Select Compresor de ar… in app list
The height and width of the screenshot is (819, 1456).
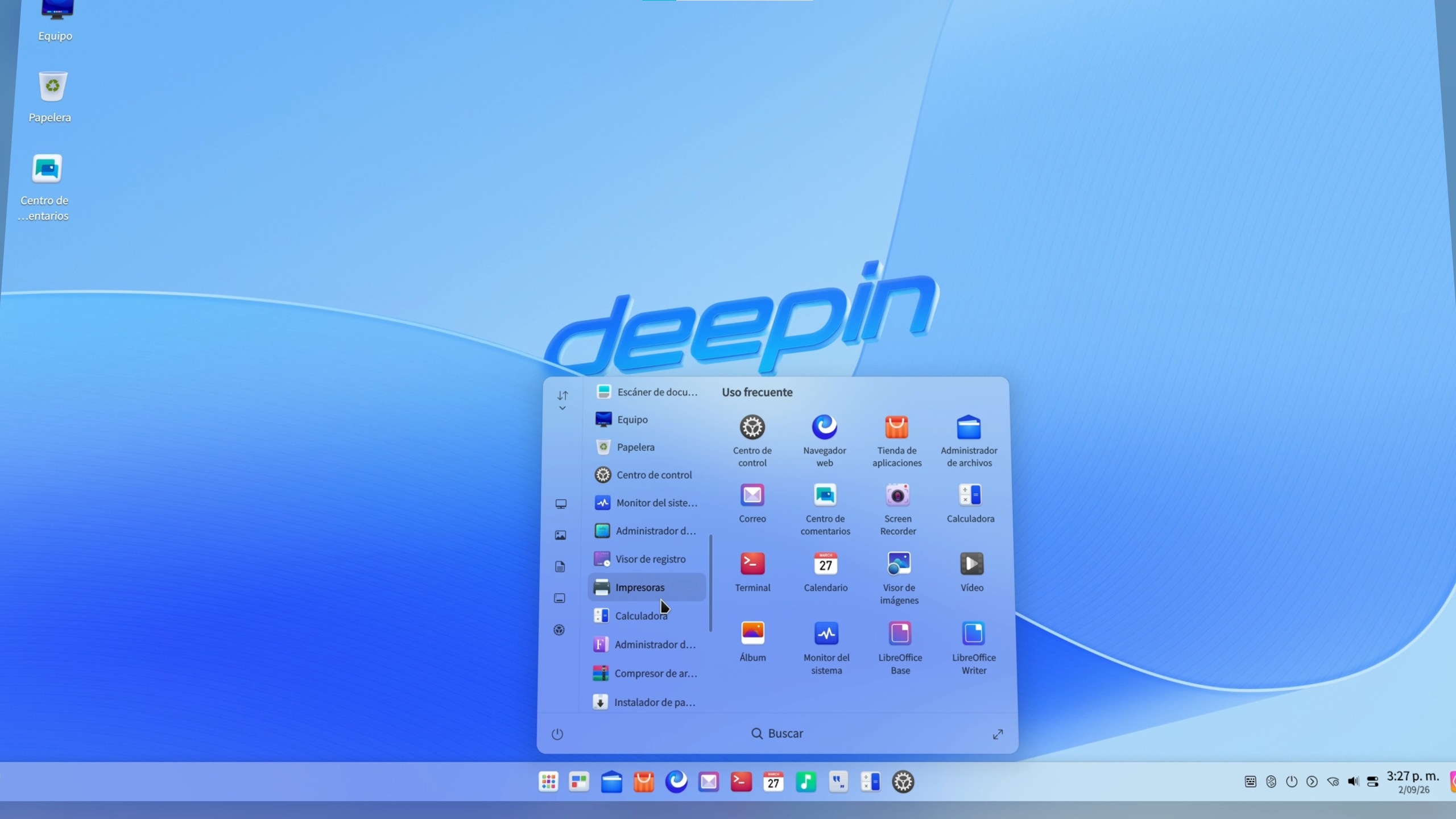647,673
